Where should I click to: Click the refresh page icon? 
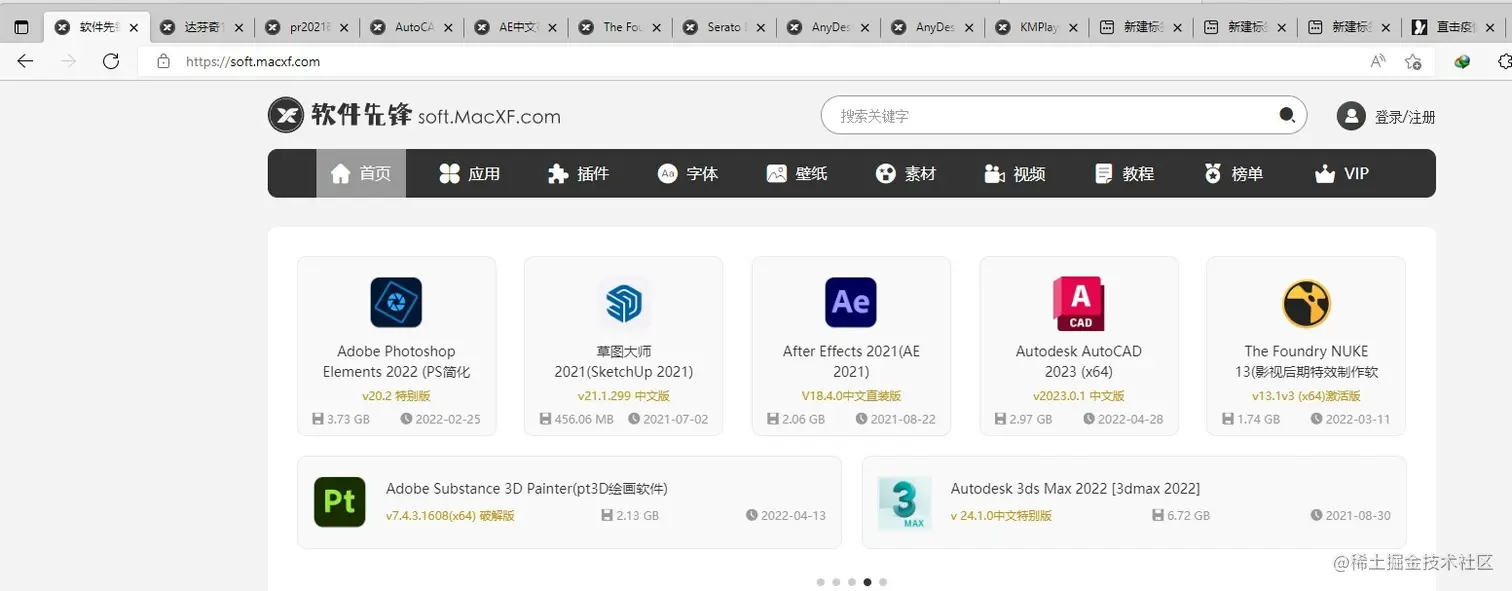(x=111, y=61)
